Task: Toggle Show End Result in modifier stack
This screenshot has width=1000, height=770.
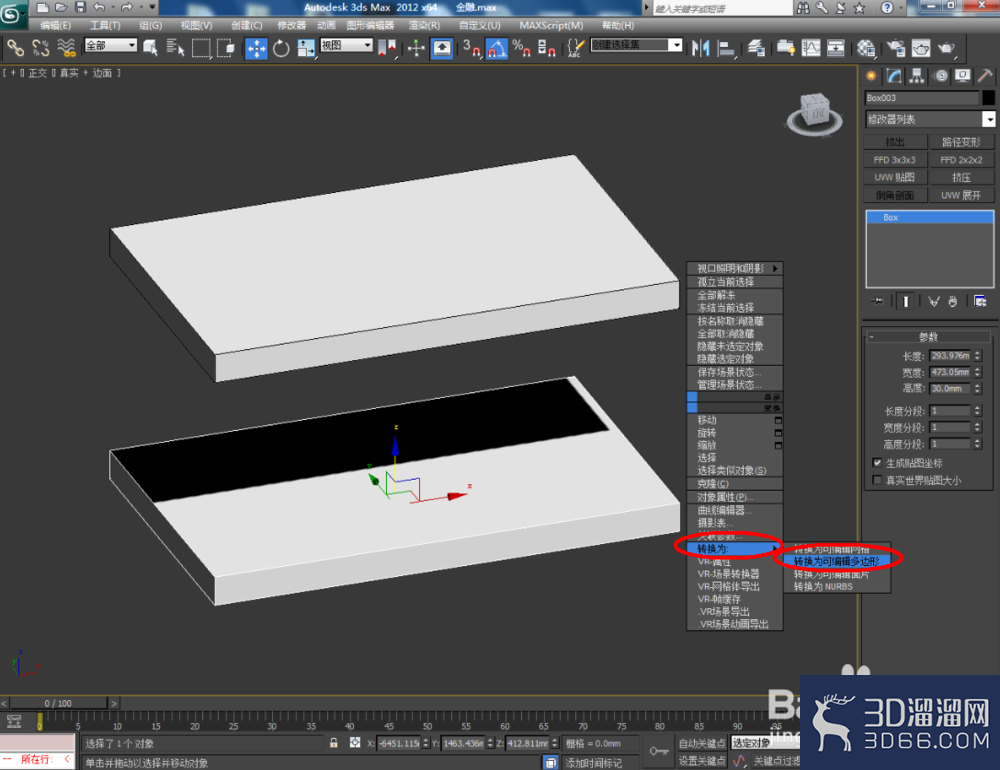Action: click(906, 302)
